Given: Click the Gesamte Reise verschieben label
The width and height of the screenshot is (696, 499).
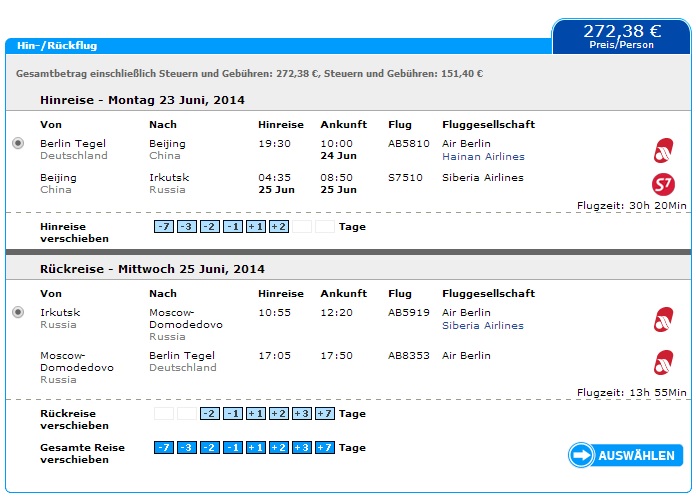Looking at the screenshot, I should pyautogui.click(x=82, y=454).
